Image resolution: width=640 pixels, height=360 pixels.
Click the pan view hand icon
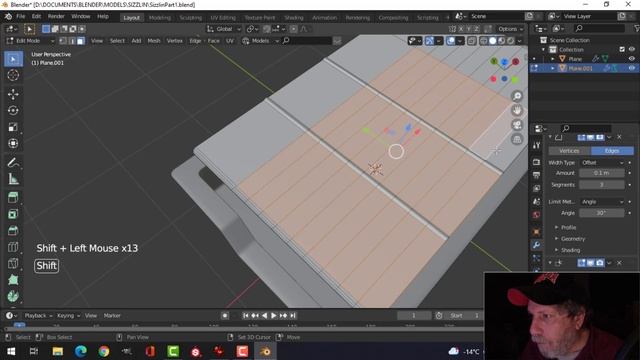(517, 111)
